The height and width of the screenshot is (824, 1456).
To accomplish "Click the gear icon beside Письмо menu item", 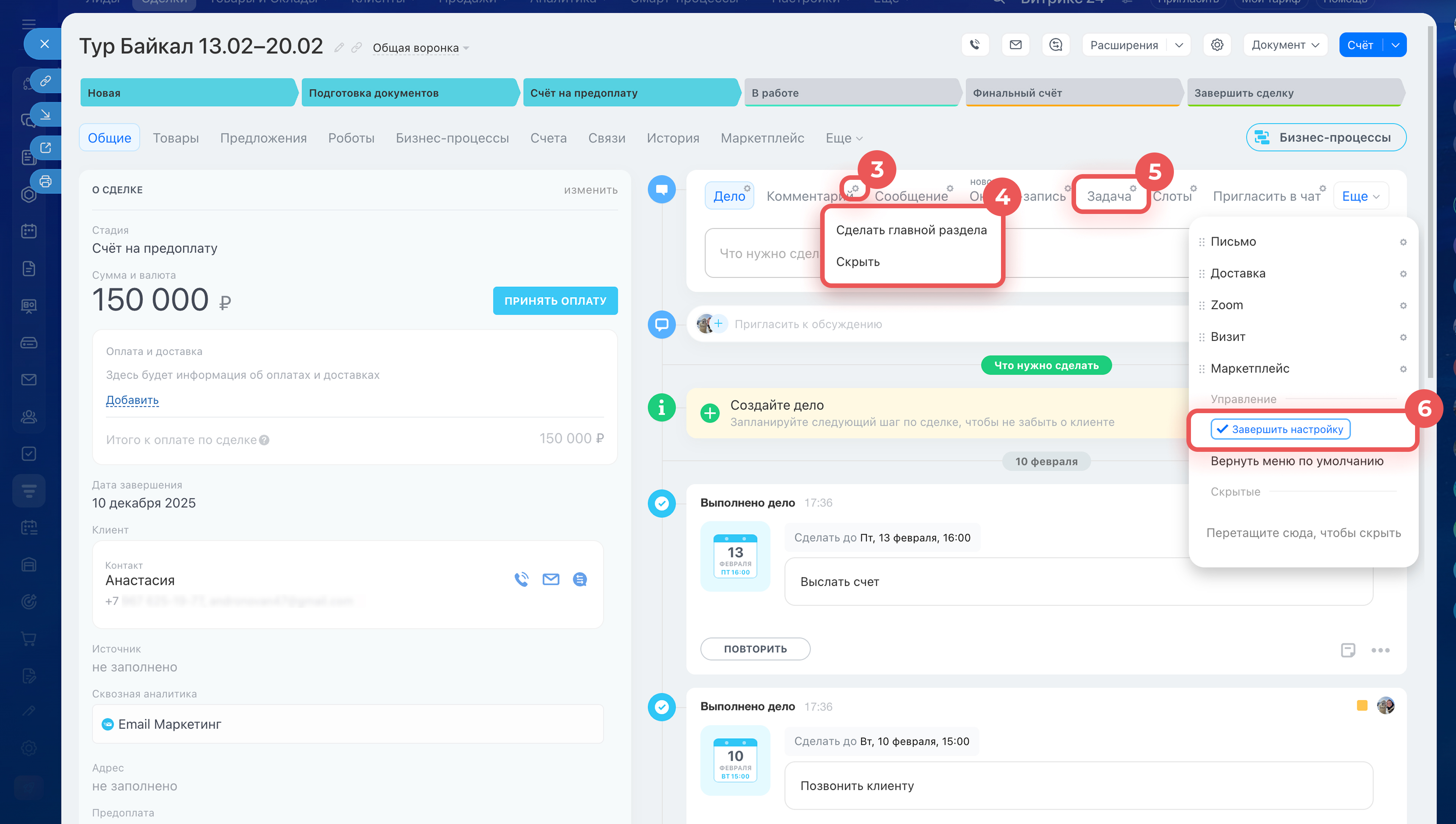I will (x=1403, y=242).
